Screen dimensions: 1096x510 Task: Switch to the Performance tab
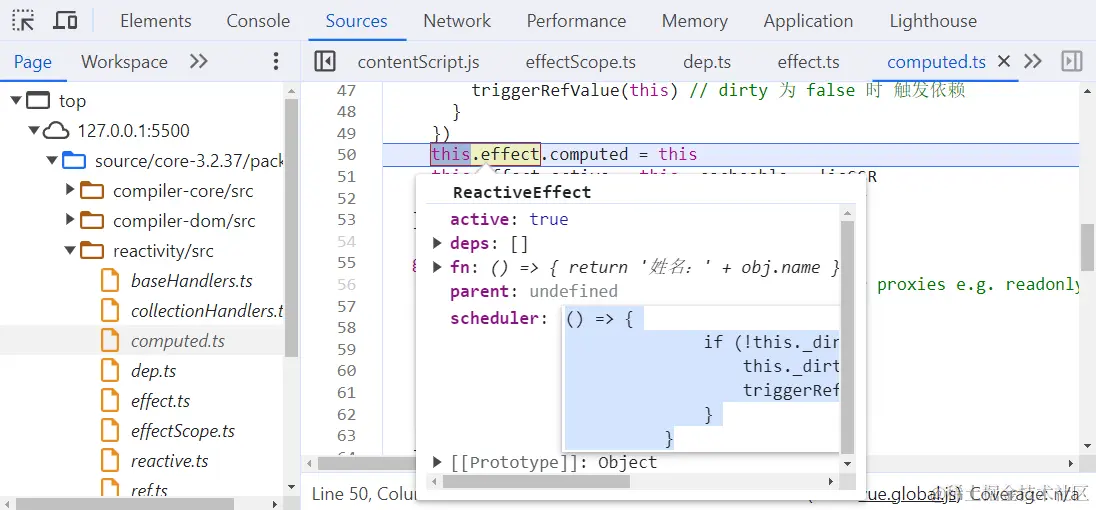click(x=576, y=21)
